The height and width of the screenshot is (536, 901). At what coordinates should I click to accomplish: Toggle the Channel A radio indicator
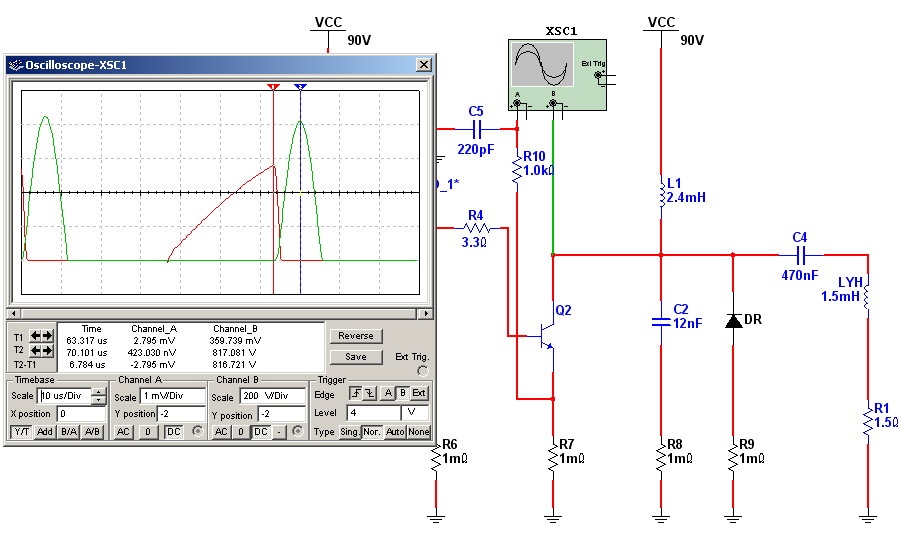(196, 432)
